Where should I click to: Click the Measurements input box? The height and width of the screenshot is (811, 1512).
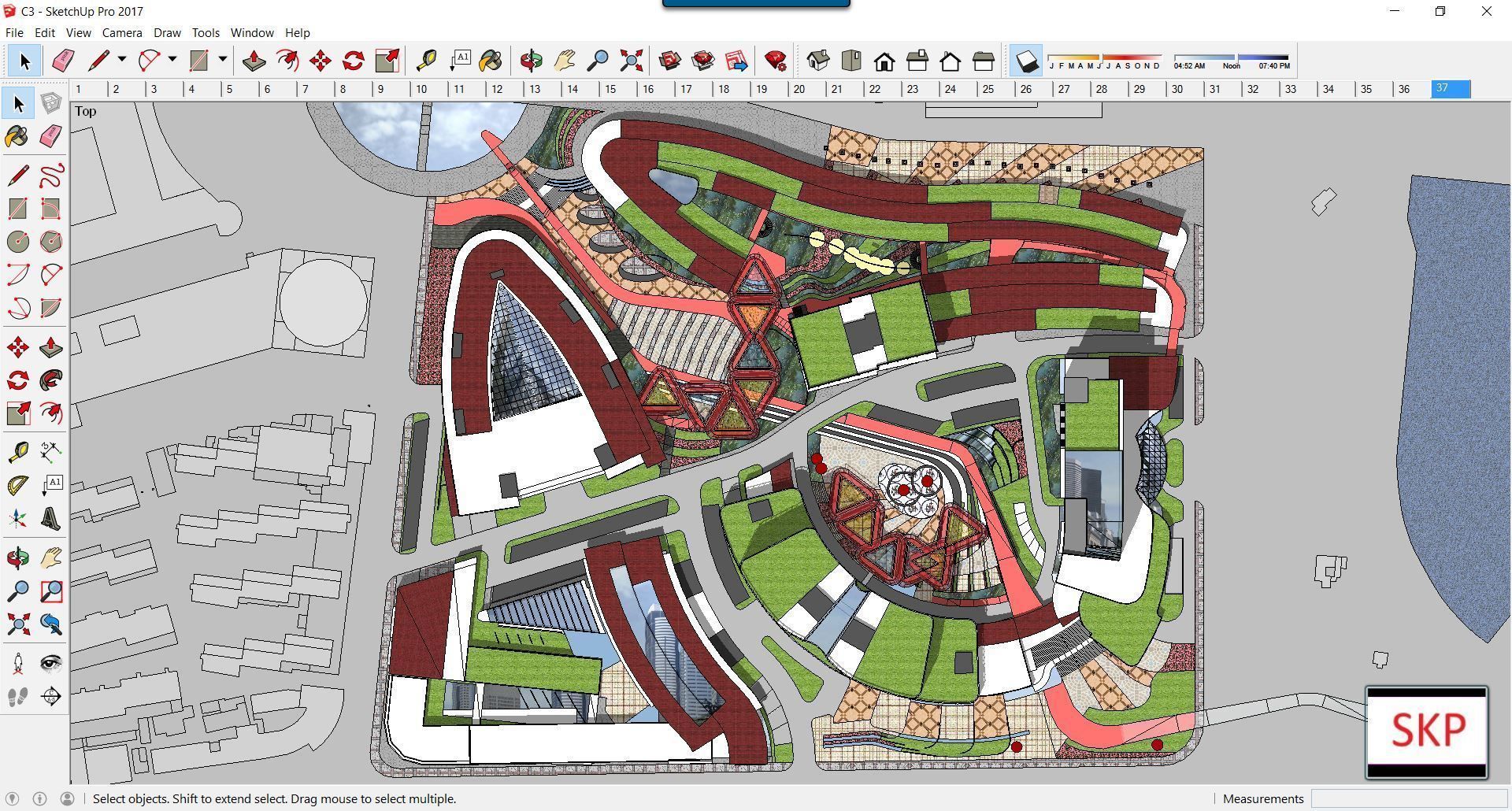(x=1408, y=798)
